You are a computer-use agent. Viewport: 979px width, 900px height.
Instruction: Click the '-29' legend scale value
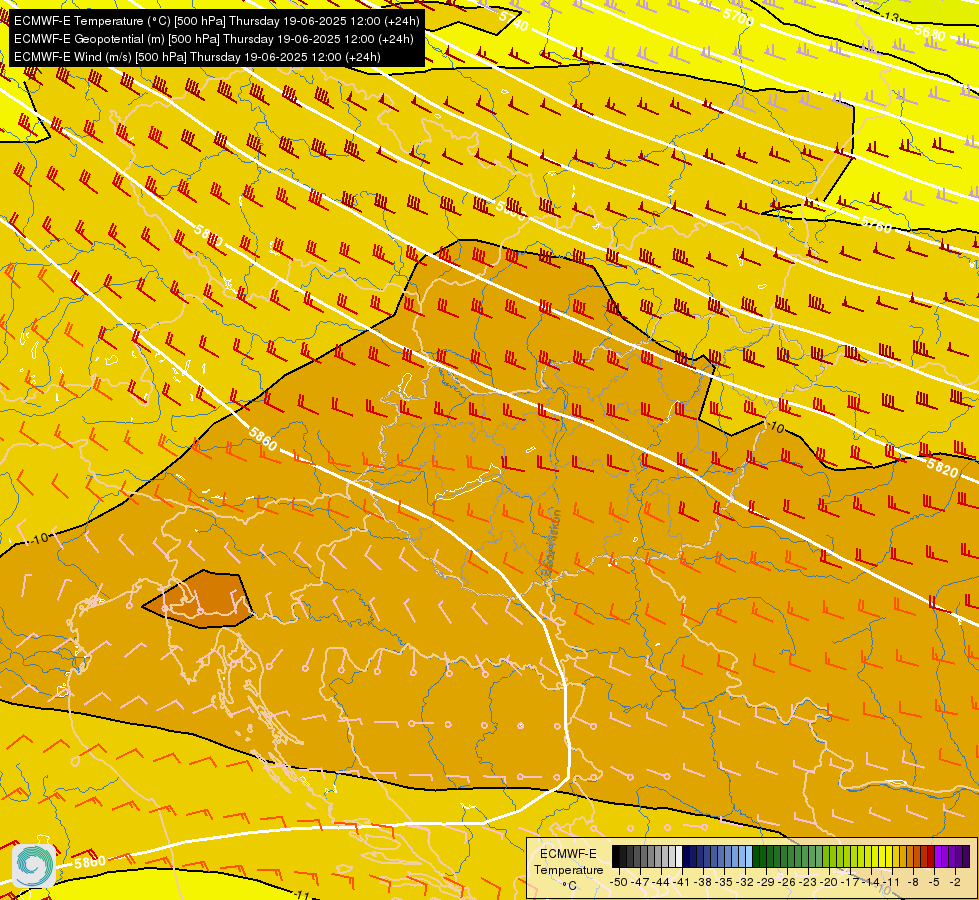point(766,882)
